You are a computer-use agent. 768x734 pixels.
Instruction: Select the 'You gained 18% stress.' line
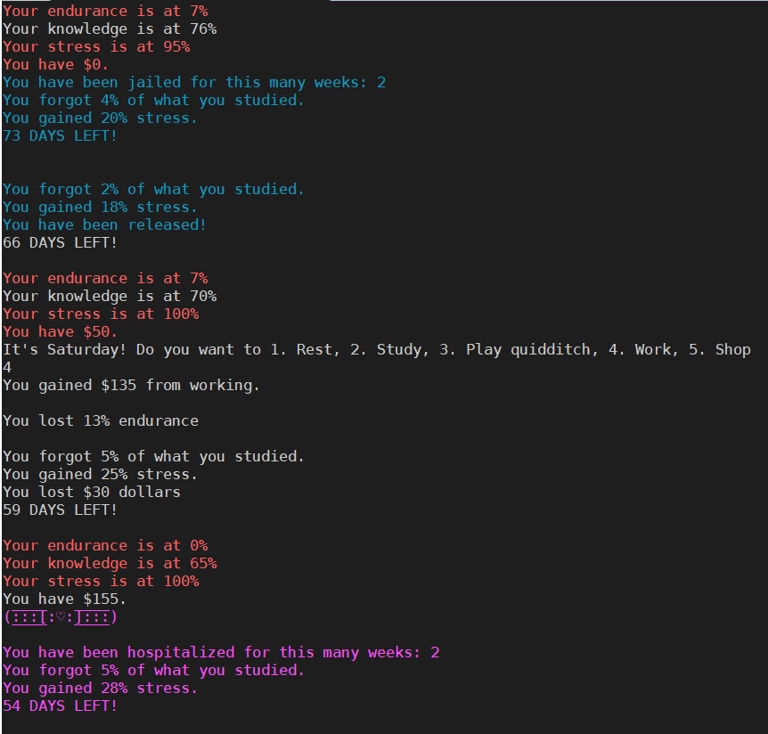click(x=100, y=208)
